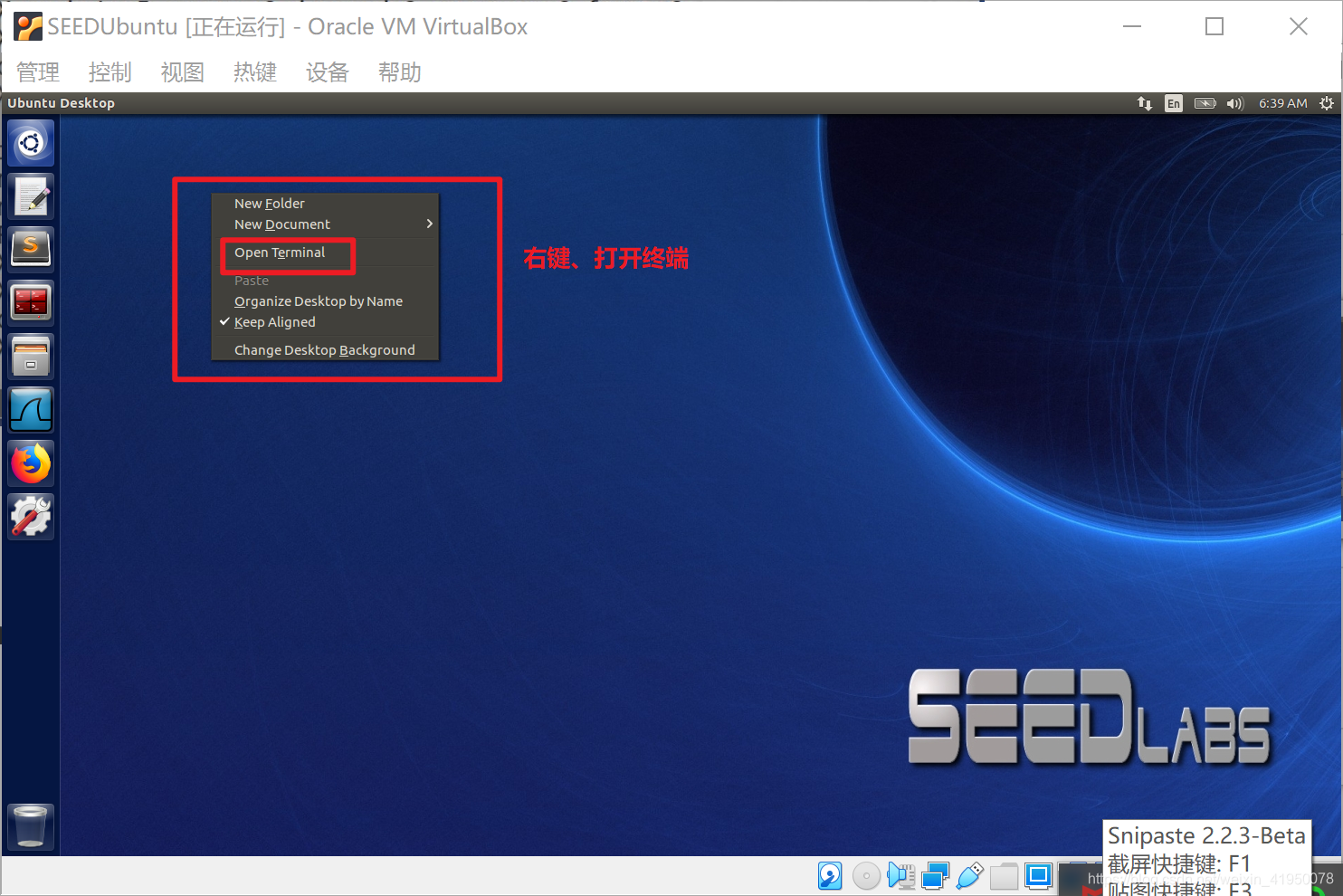Image resolution: width=1343 pixels, height=896 pixels.
Task: Open the session gear menu
Action: coord(1327,103)
